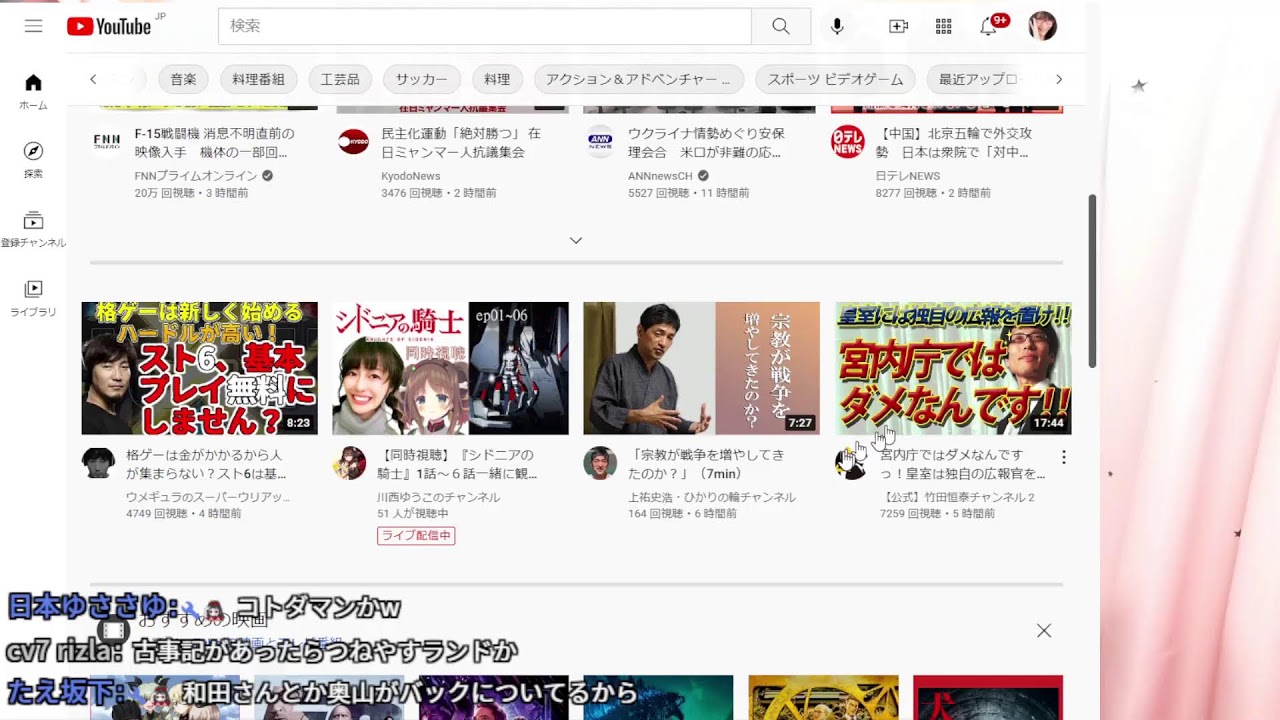Select the 音楽 category chip
Image resolution: width=1280 pixels, height=720 pixels.
(183, 79)
